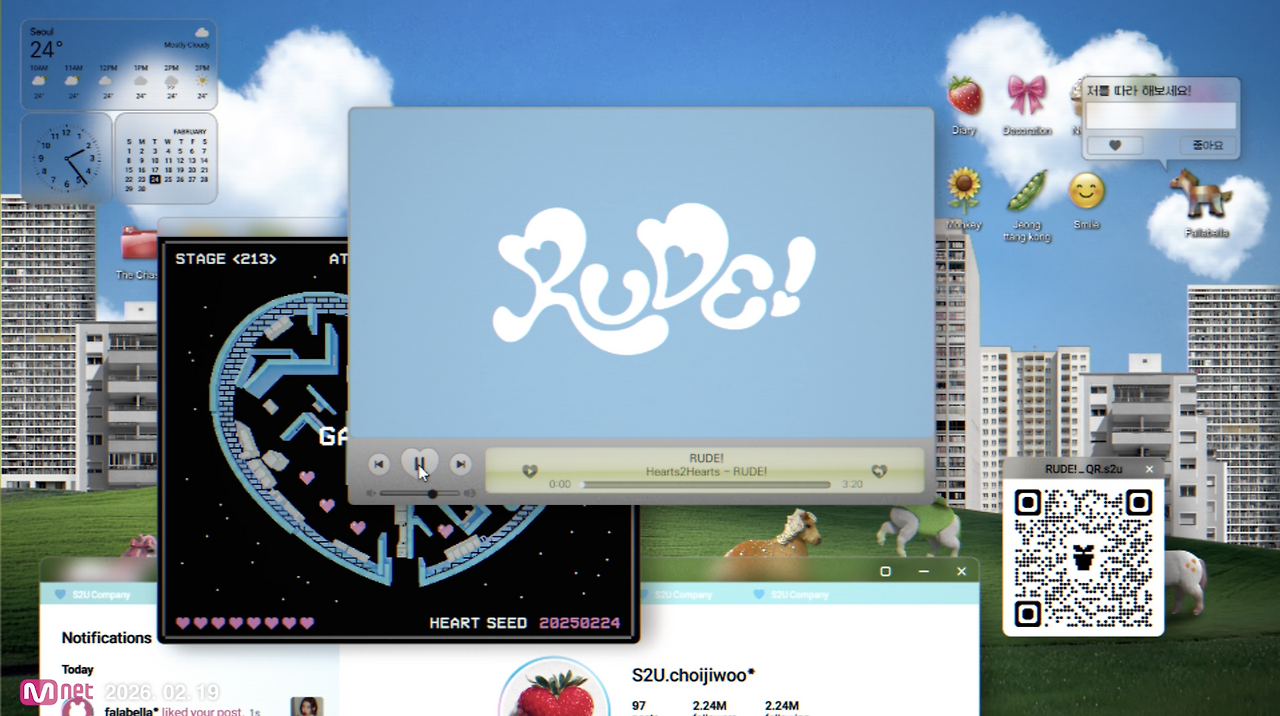Open the Decoration pink bow icon
Viewport: 1280px width, 716px height.
(1027, 96)
